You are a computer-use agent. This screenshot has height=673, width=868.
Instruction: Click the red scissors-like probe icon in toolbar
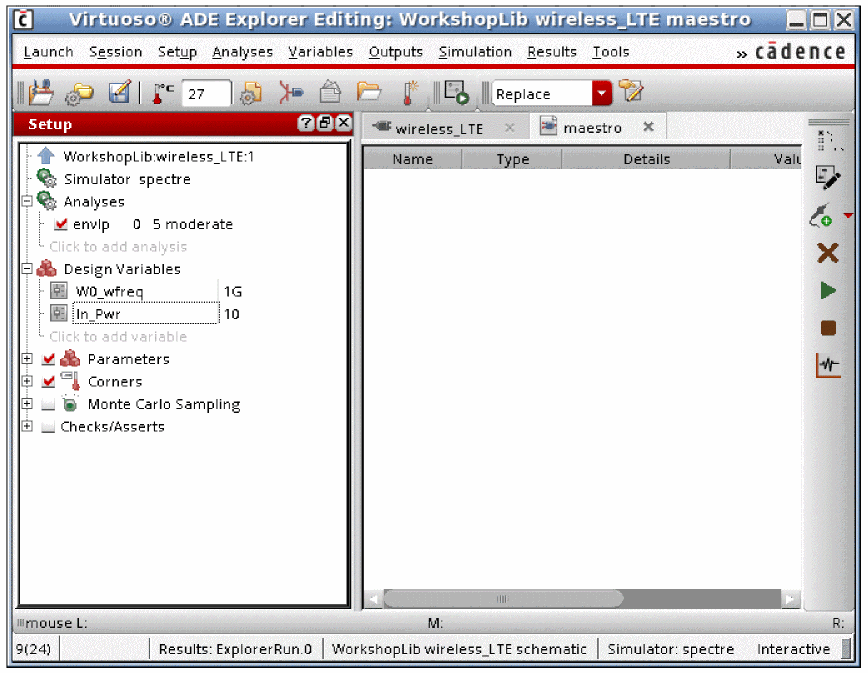291,92
